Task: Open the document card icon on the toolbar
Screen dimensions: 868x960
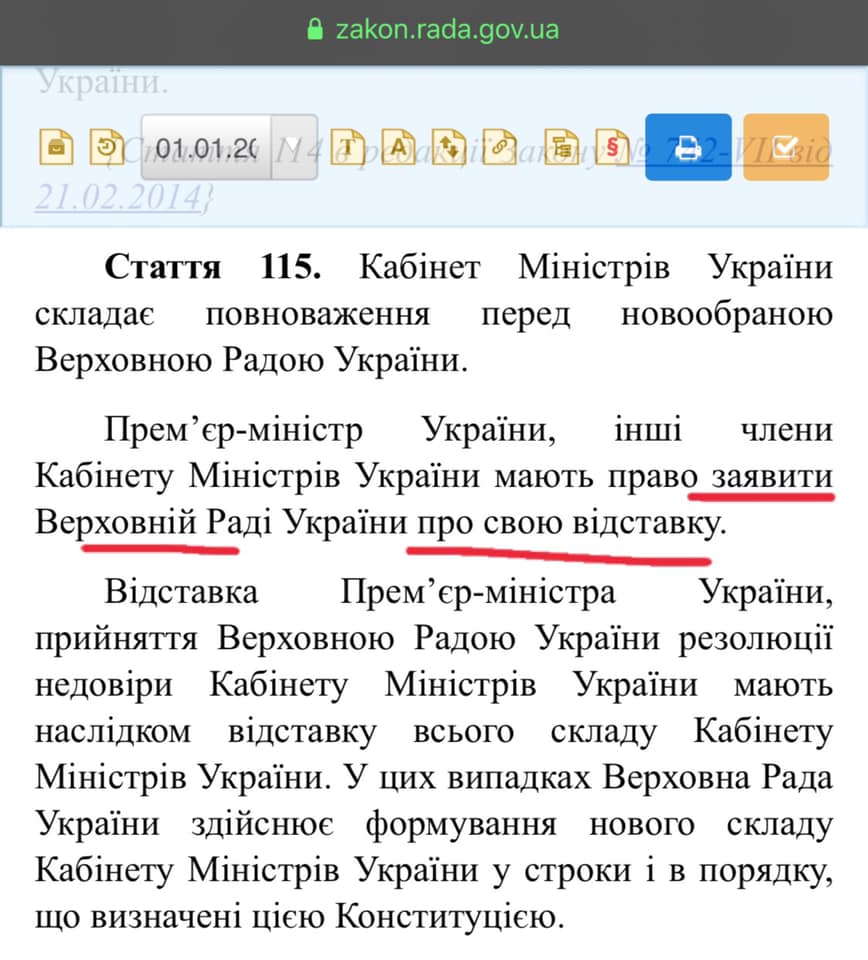Action: click(58, 145)
